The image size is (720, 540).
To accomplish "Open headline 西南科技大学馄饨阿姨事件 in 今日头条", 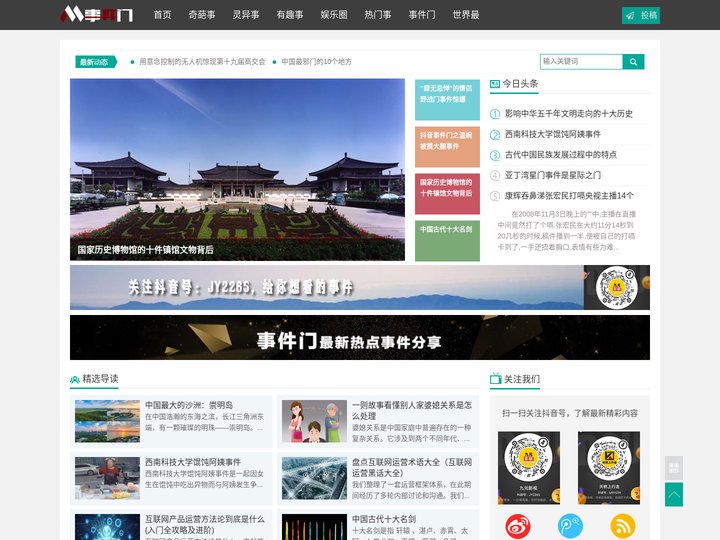I will pyautogui.click(x=553, y=134).
